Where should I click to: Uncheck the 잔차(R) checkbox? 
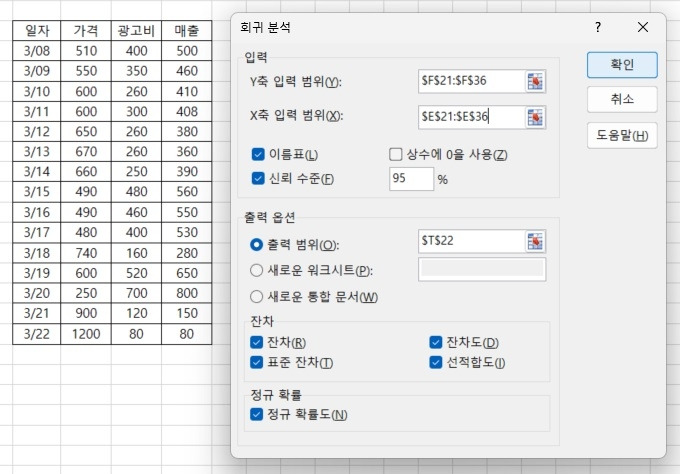click(x=256, y=342)
